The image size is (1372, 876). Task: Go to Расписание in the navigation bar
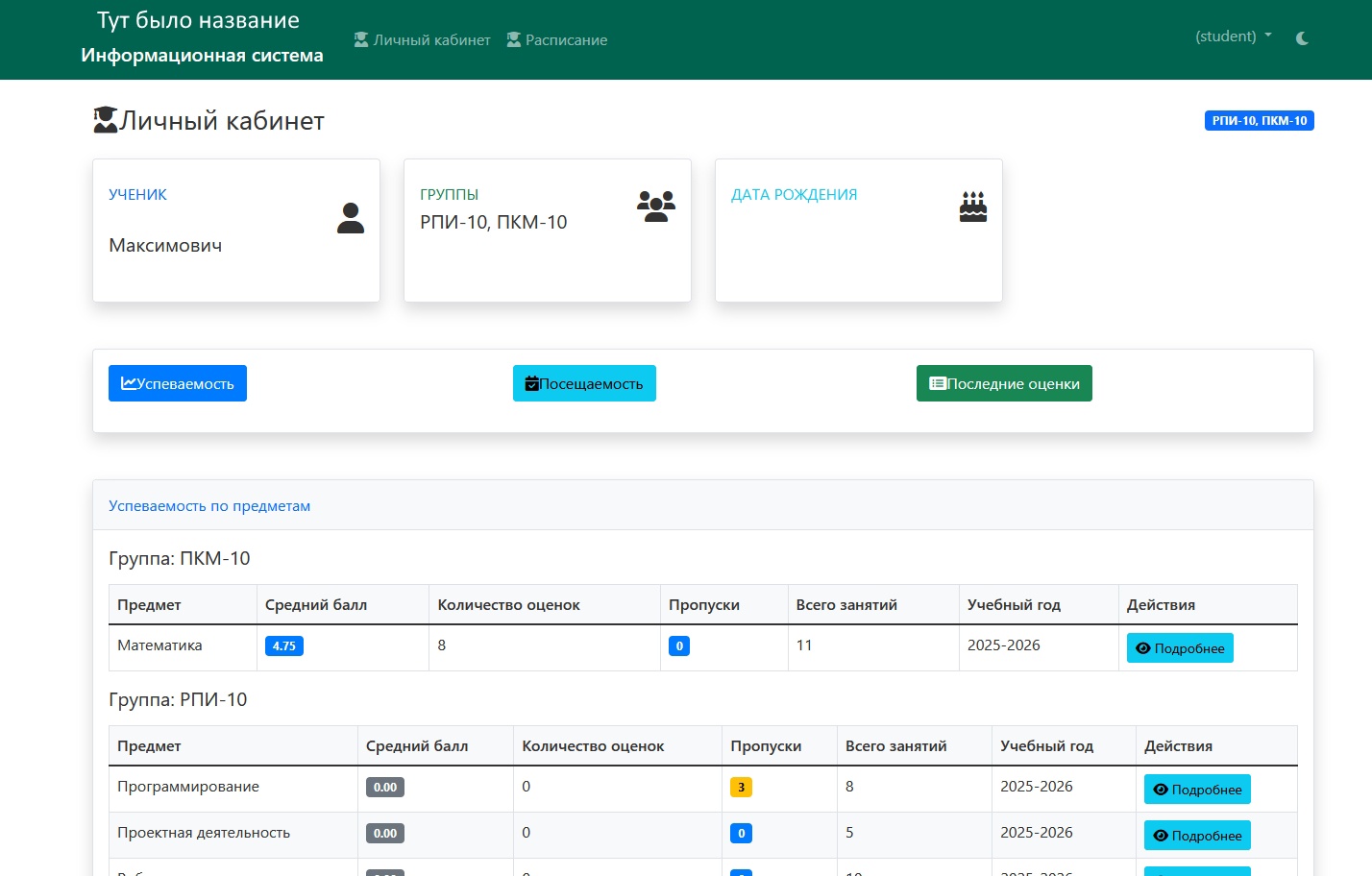pyautogui.click(x=556, y=40)
